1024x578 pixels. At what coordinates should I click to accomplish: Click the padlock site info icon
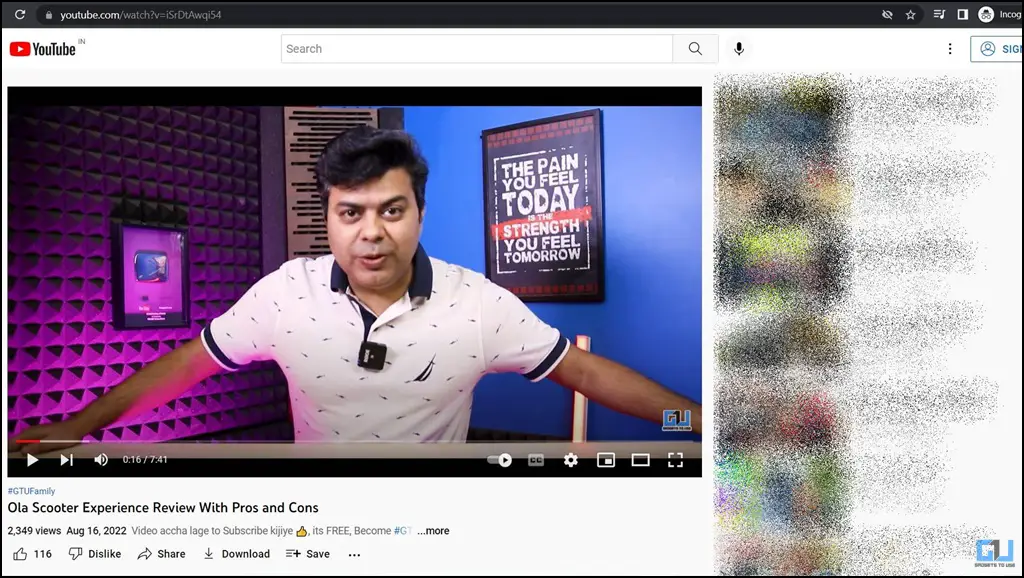(48, 14)
